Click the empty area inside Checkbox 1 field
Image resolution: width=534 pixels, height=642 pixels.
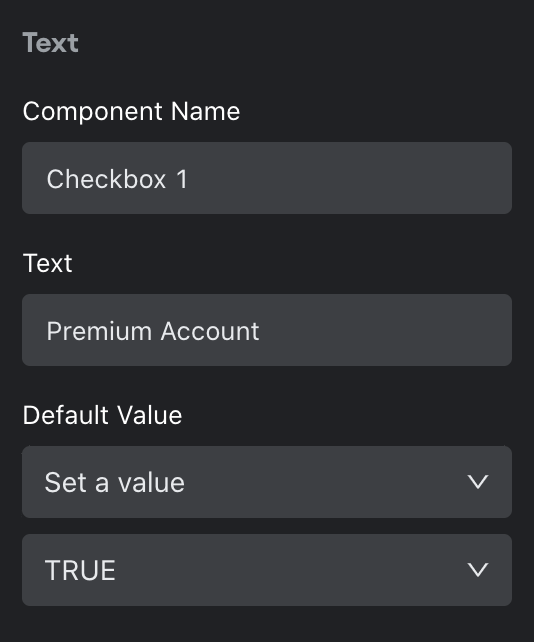pos(348,178)
